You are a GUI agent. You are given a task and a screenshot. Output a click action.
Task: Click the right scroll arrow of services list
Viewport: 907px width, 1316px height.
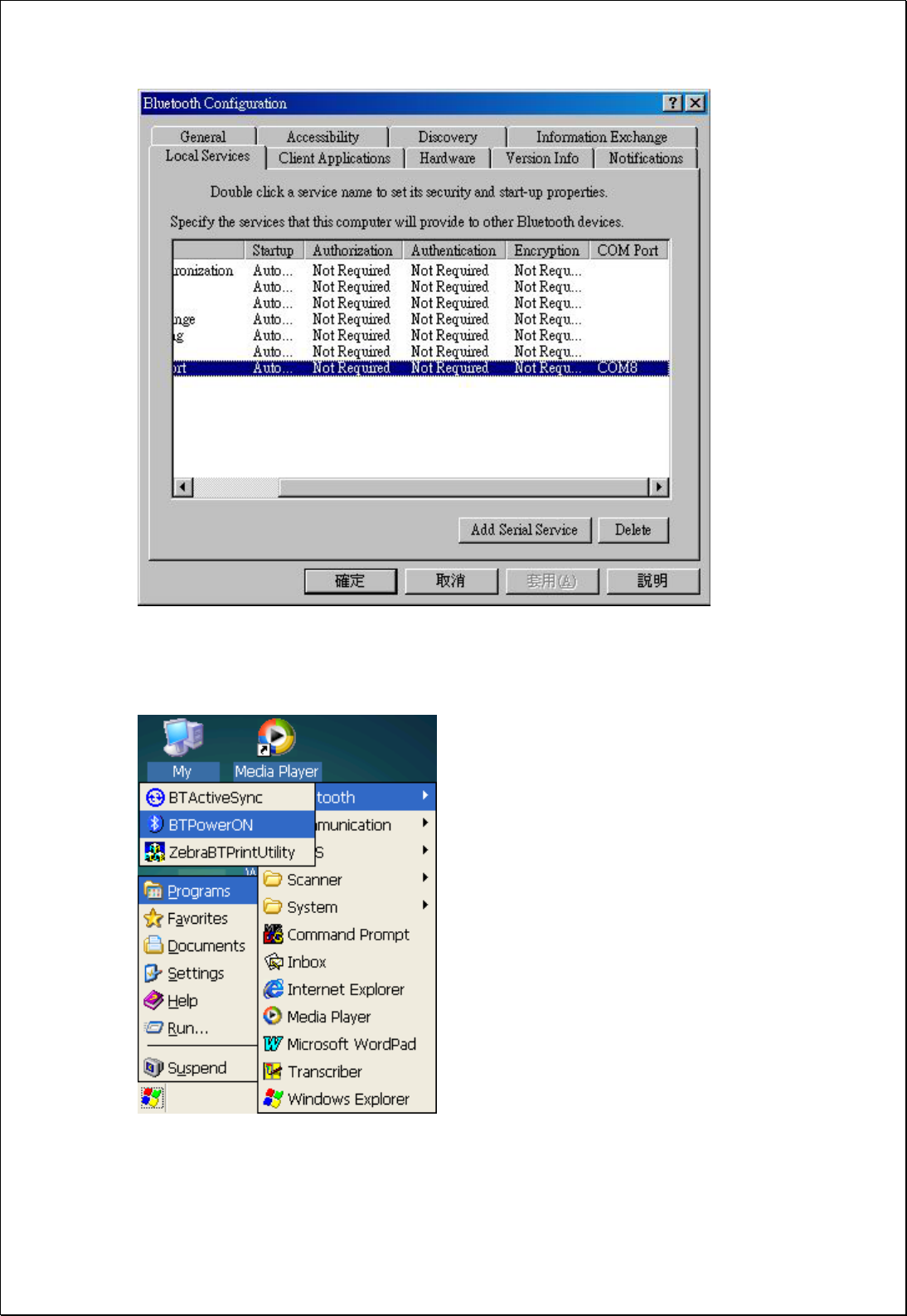(x=658, y=487)
